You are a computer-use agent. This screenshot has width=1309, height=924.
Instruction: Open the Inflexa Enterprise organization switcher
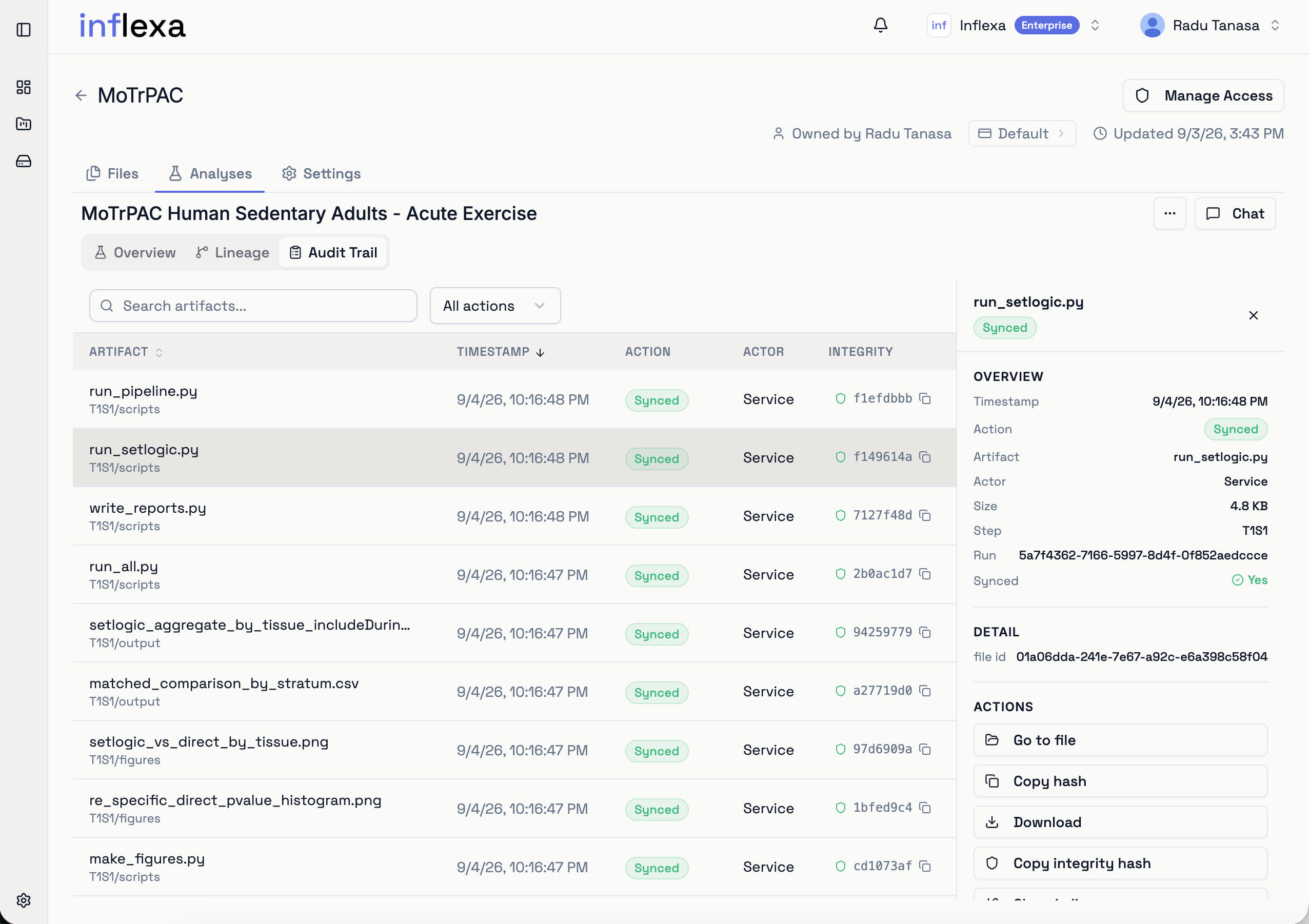pos(1013,25)
